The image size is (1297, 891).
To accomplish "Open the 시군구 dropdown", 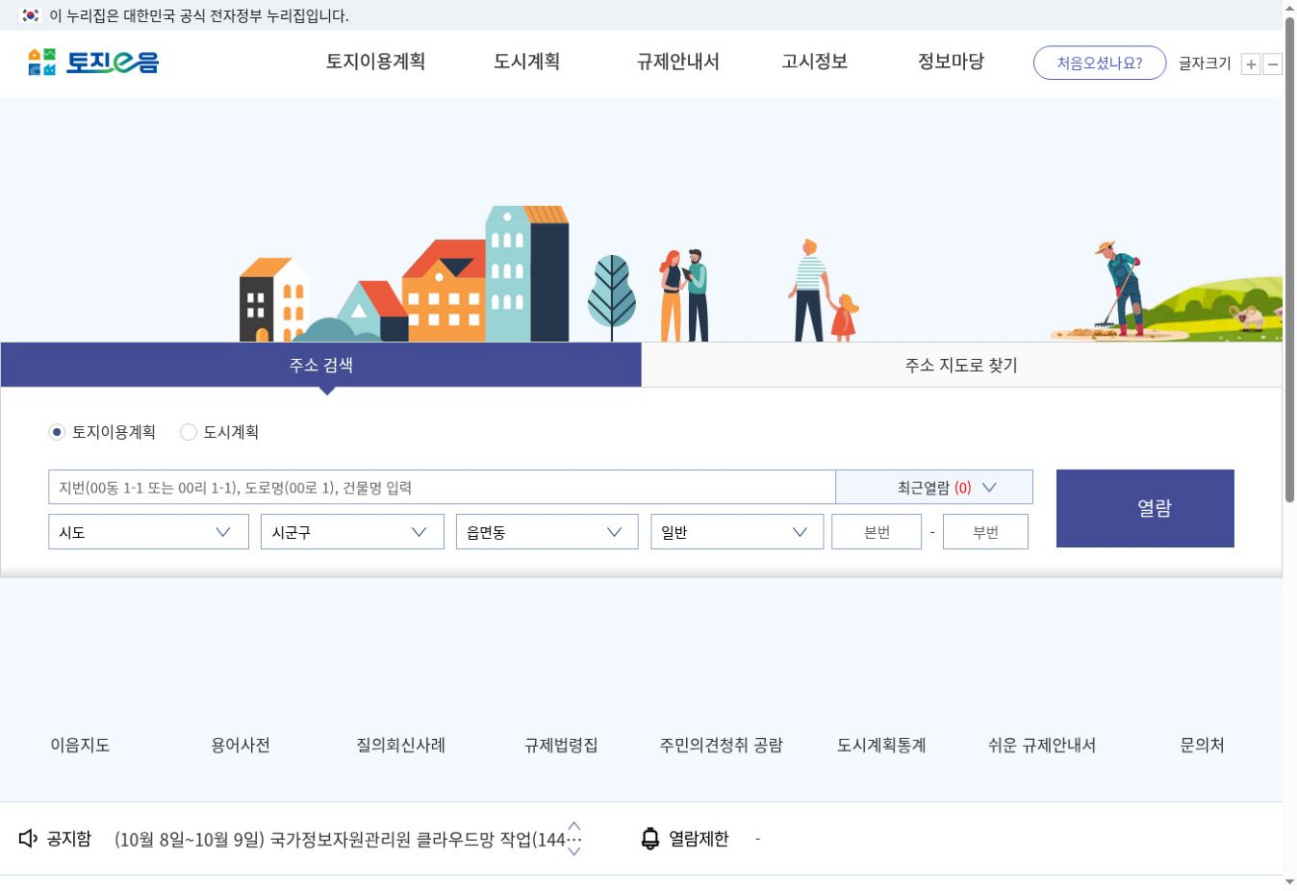I will tap(352, 532).
